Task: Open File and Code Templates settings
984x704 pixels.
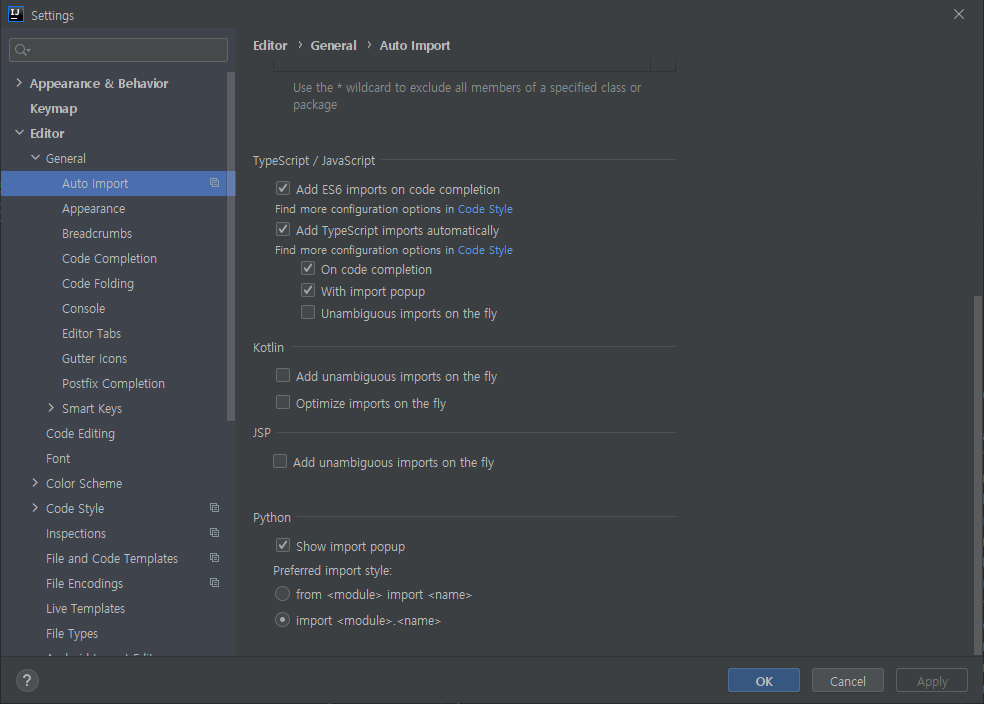Action: 112,558
